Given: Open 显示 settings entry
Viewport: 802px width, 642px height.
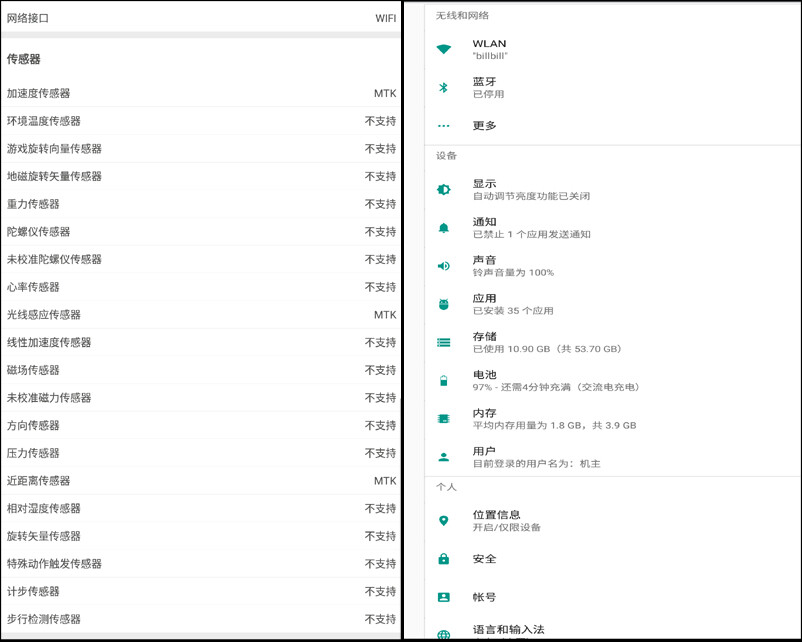Looking at the screenshot, I should pyautogui.click(x=612, y=189).
